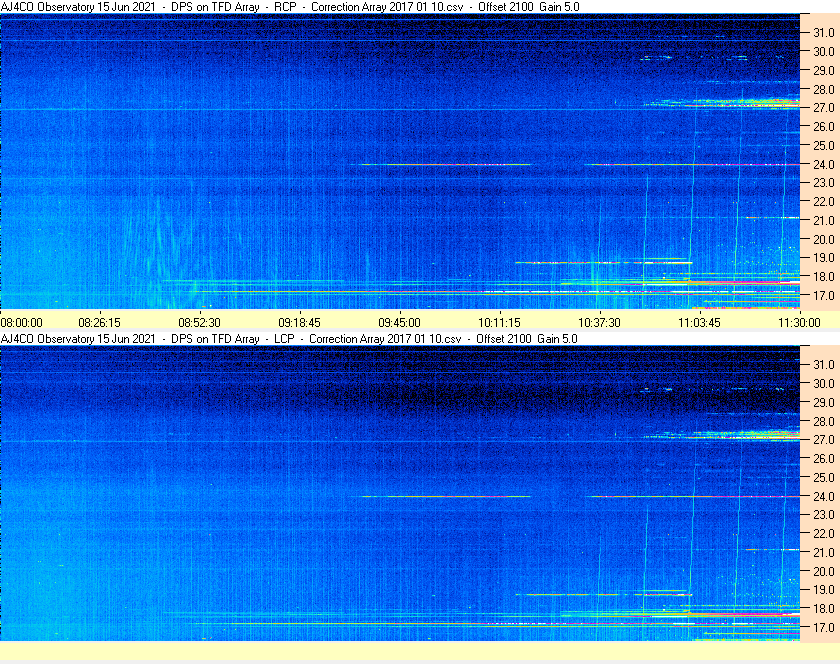Click the 22.0 frequency label on RCP panel
This screenshot has width=840, height=664.
click(x=823, y=202)
